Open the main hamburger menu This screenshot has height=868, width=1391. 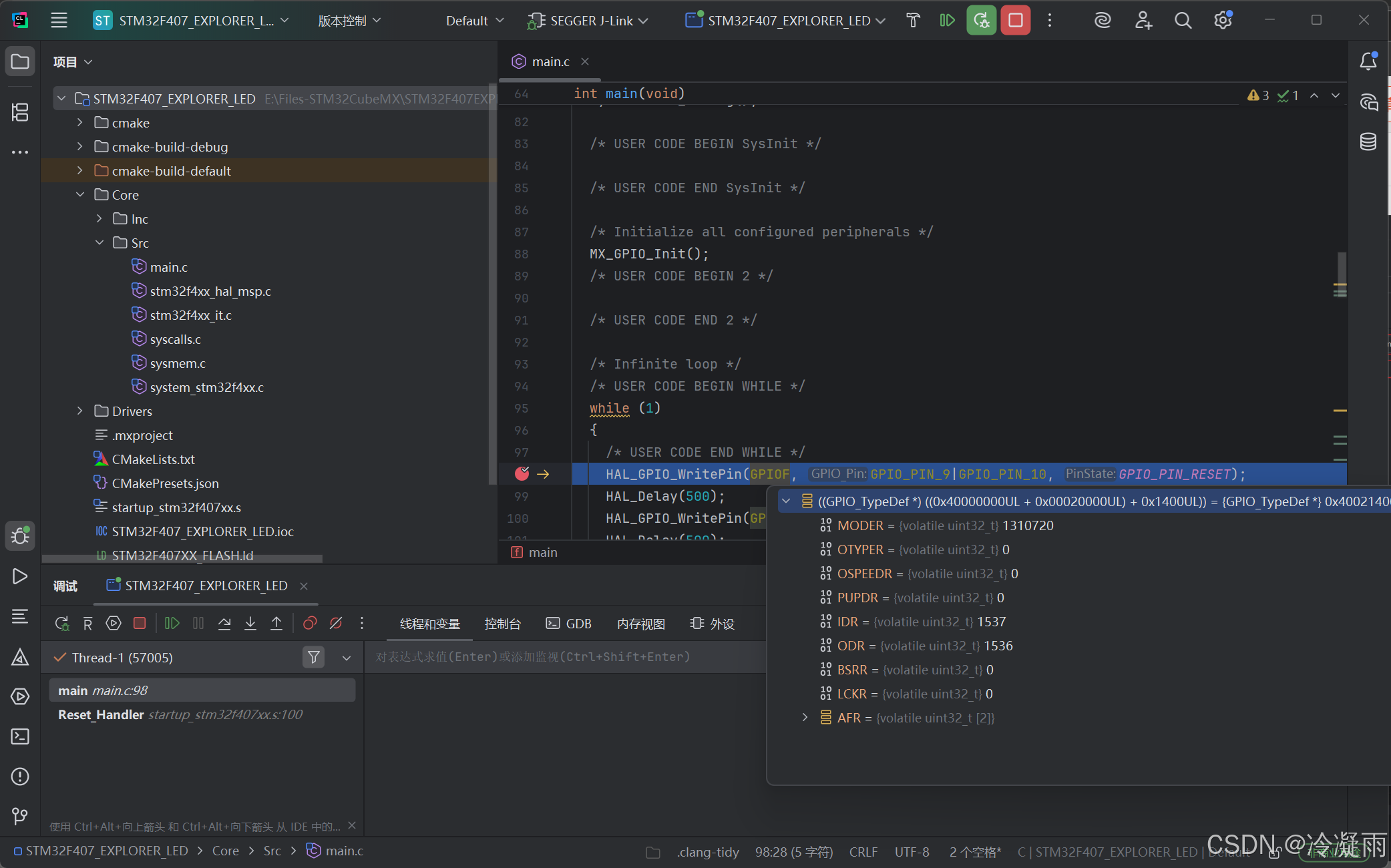[x=59, y=21]
